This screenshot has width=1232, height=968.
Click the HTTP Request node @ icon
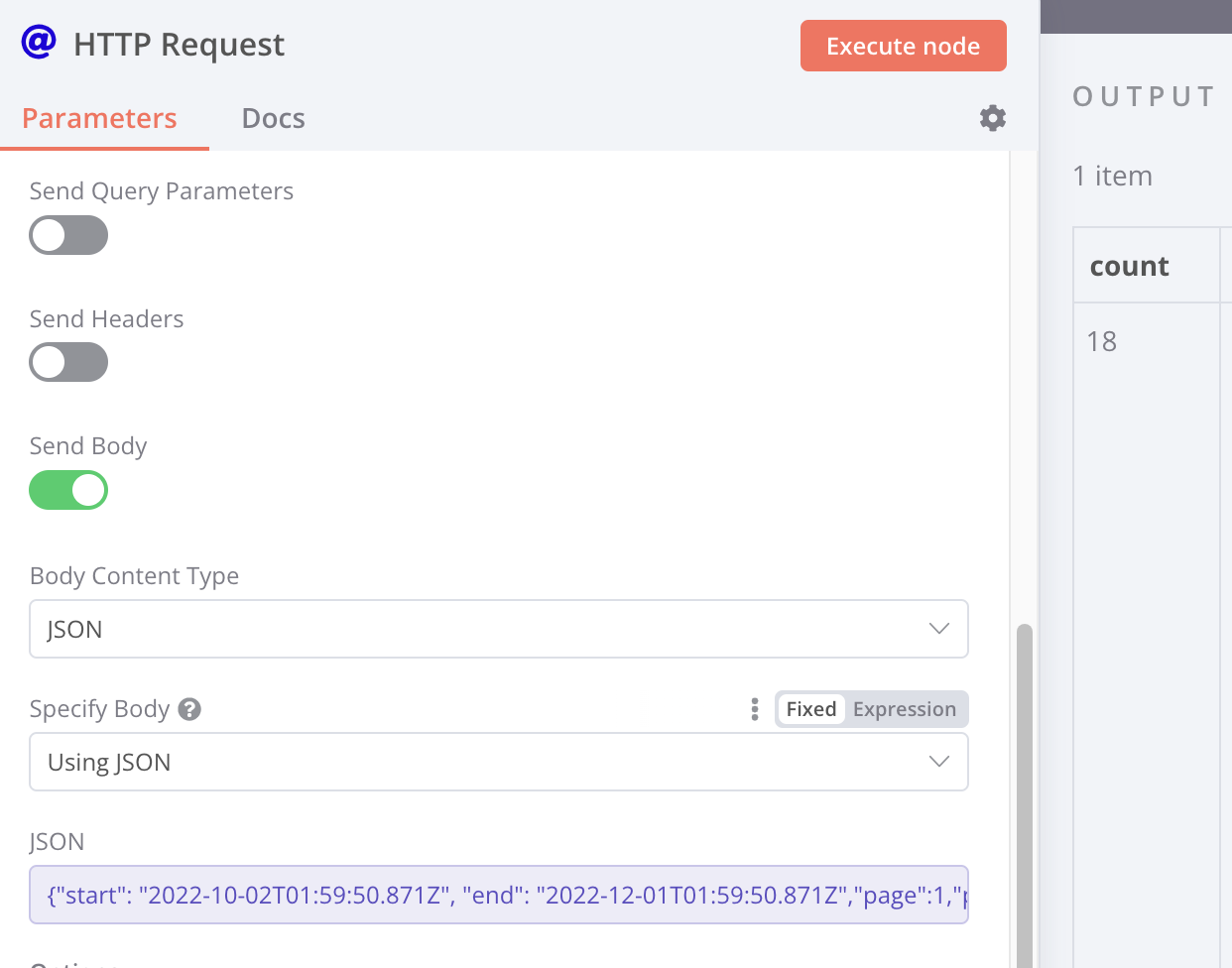pyautogui.click(x=37, y=44)
